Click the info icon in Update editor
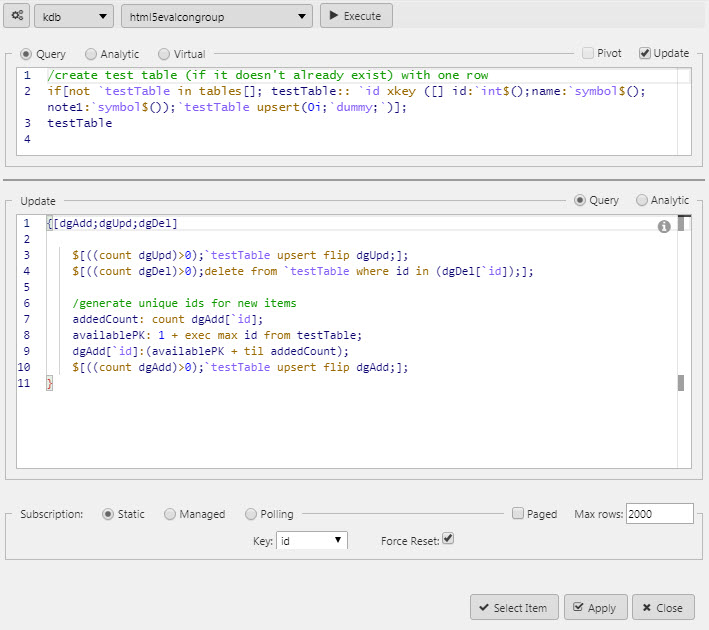Screen dimensions: 709x630 click(x=663, y=227)
